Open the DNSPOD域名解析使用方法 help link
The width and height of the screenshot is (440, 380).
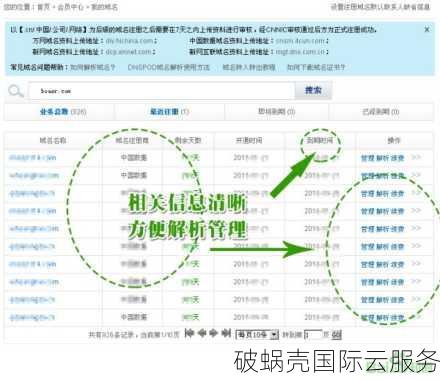coord(169,67)
